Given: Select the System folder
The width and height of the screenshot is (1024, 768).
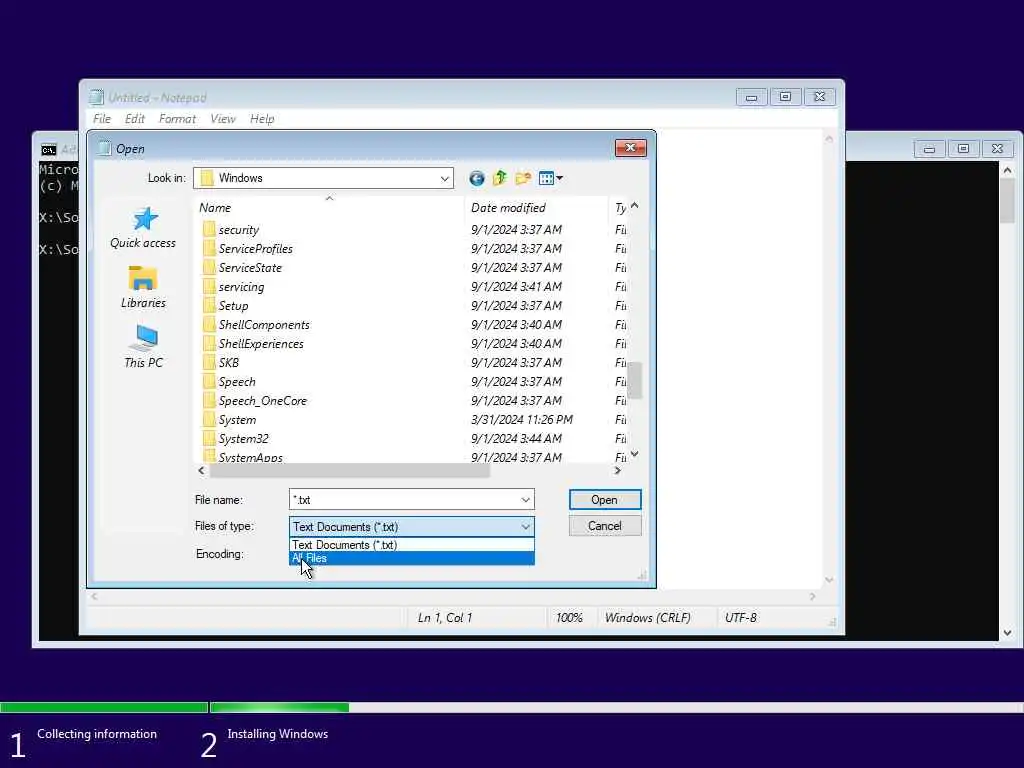Looking at the screenshot, I should coord(229,420).
